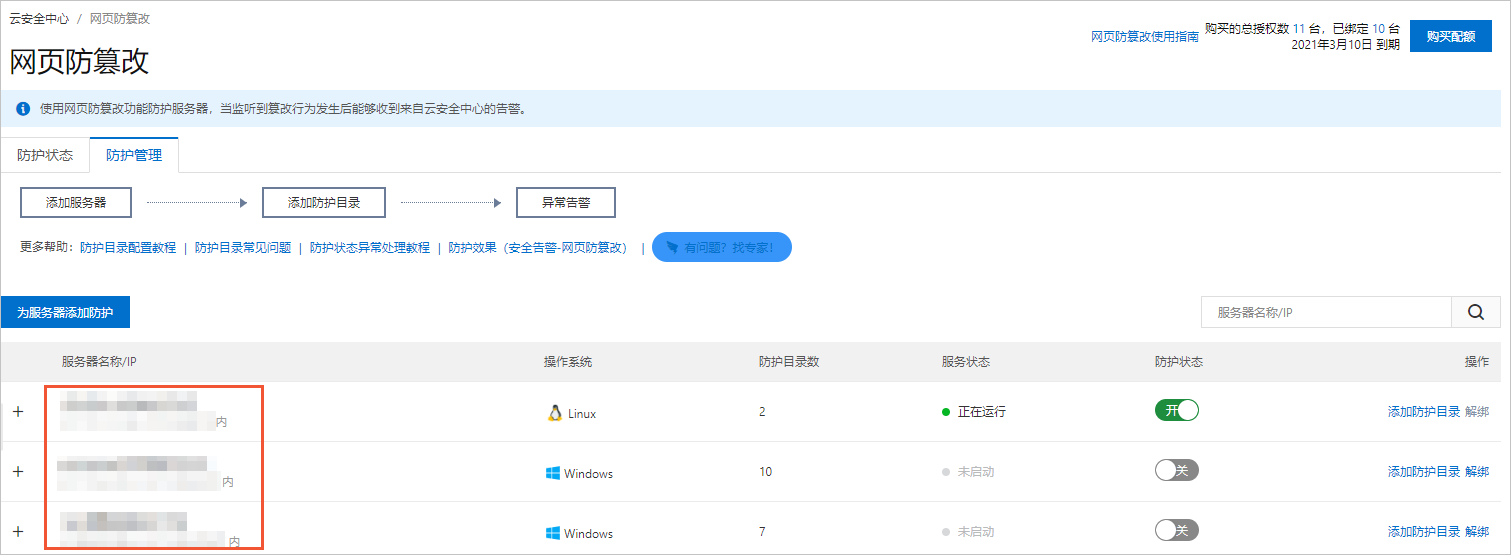The image size is (1511, 555).
Task: Click 添加防护目录 in the 7-directory row
Action: 1424,532
